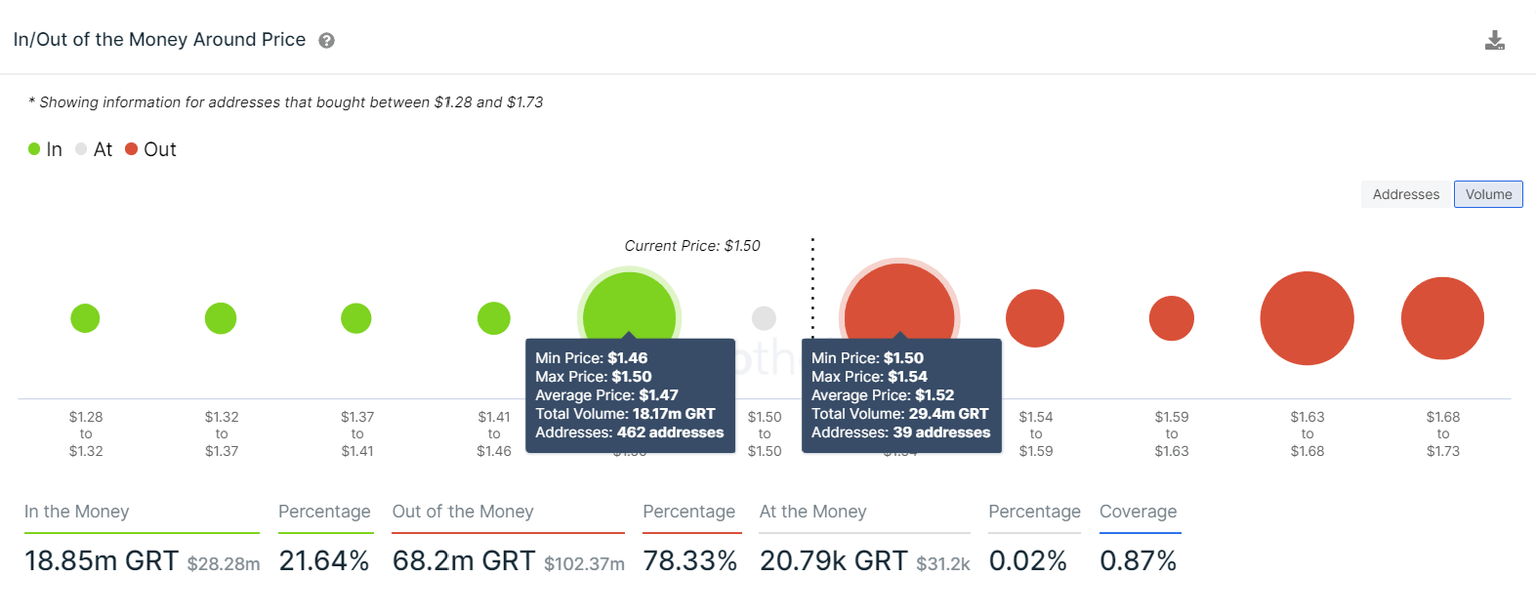This screenshot has height=614, width=1536.
Task: Click the gray at-the-money bubble
Action: click(x=764, y=319)
